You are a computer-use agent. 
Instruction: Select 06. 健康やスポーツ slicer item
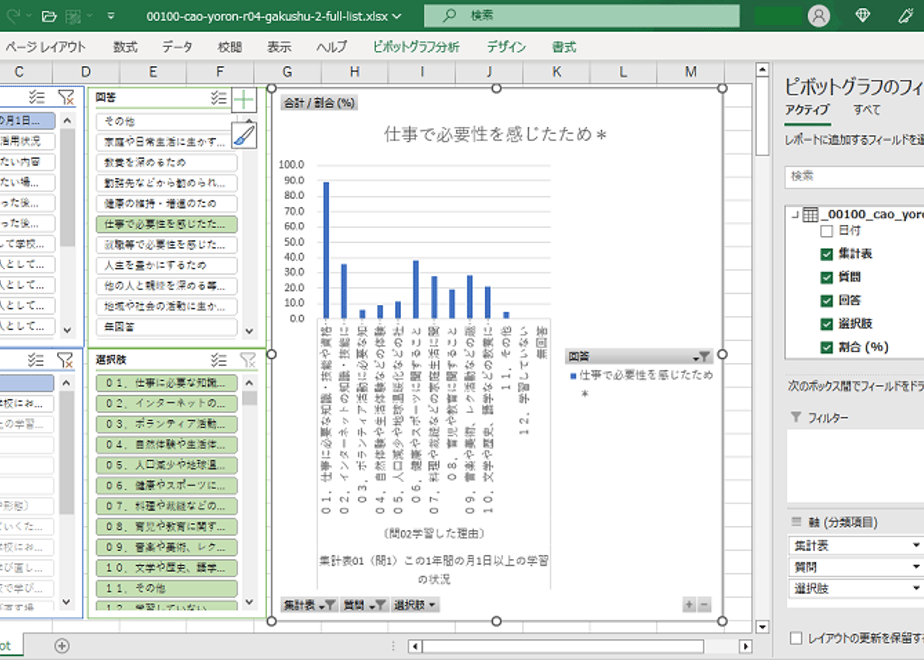(167, 486)
